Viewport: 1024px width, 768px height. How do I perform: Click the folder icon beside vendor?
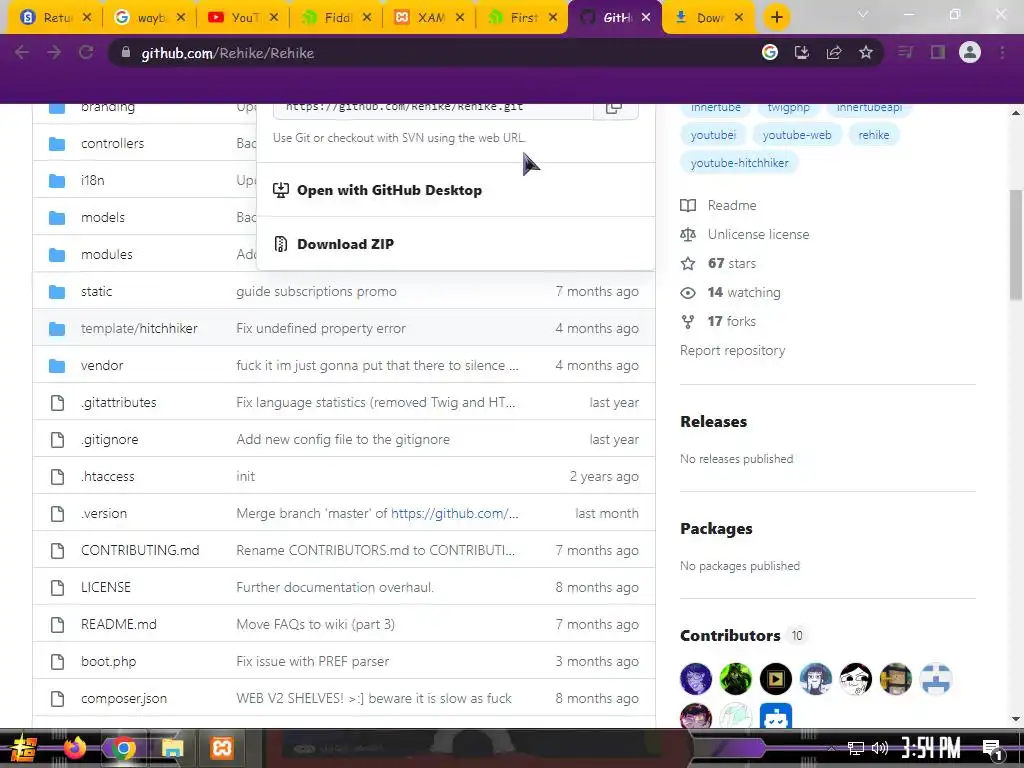[57, 366]
